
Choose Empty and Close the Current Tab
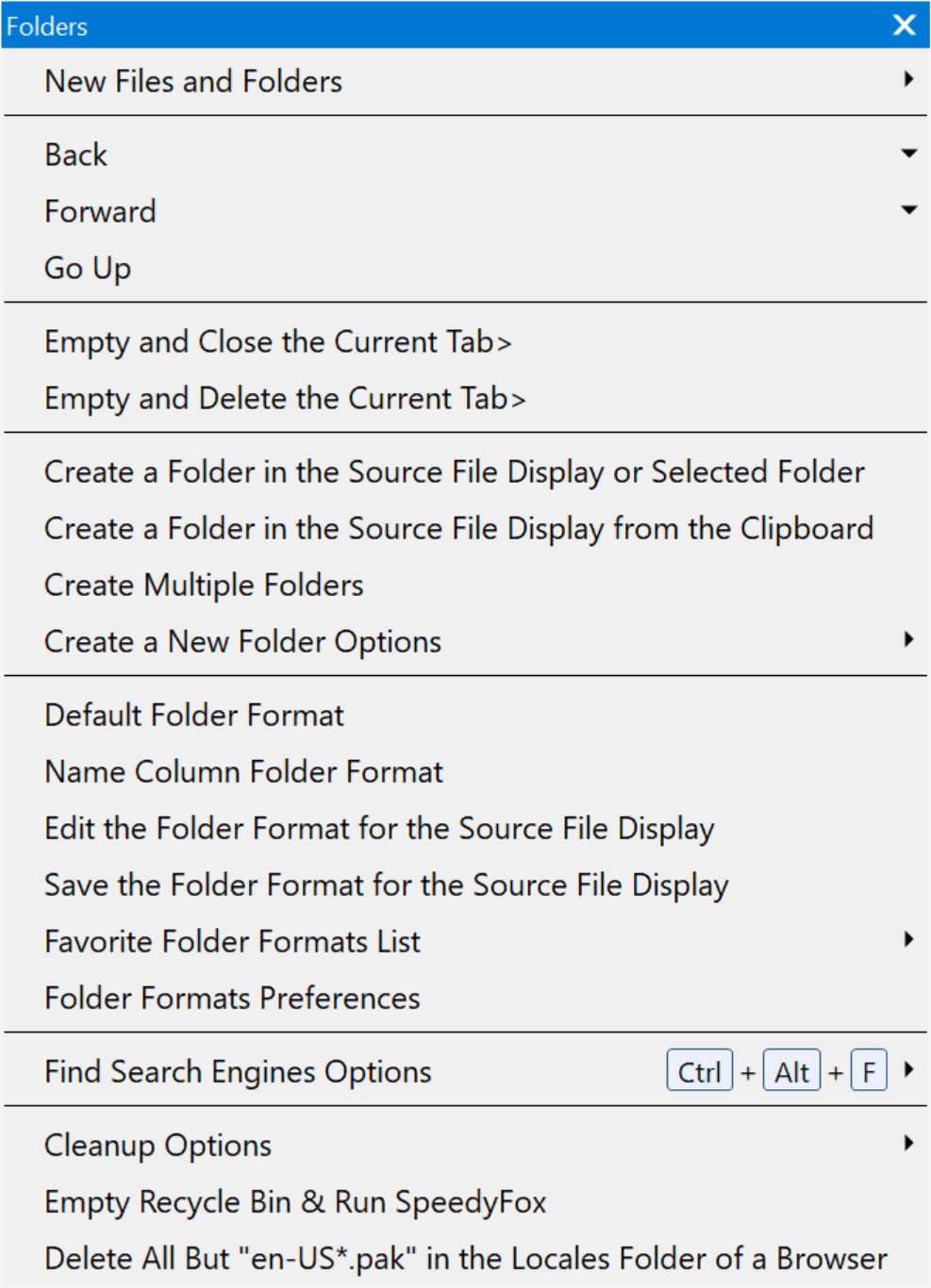pyautogui.click(x=465, y=341)
